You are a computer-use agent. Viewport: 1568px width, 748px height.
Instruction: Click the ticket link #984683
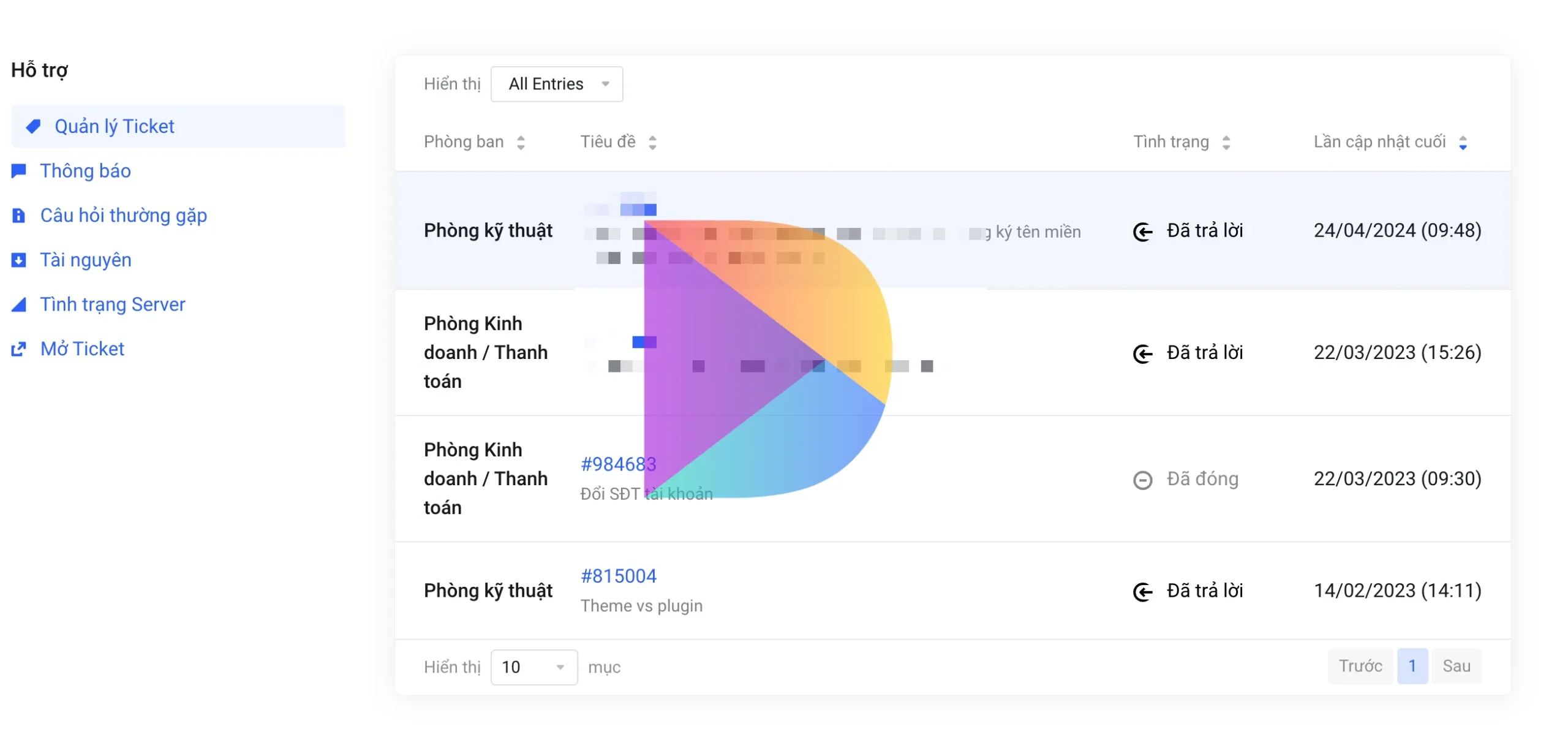tap(618, 464)
